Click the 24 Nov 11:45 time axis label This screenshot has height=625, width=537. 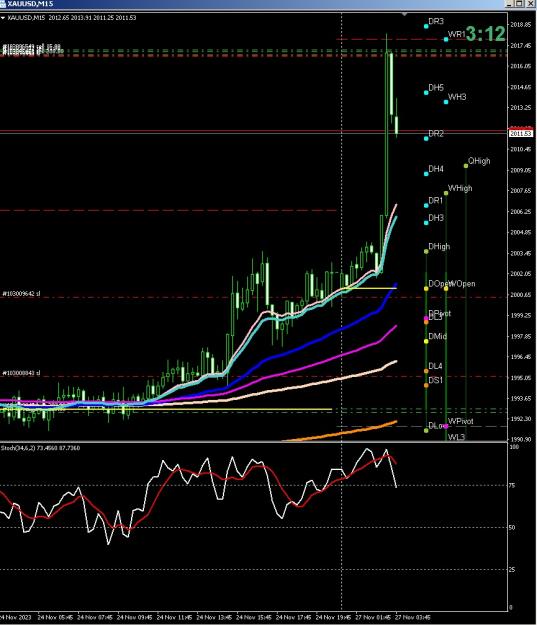pyautogui.click(x=174, y=617)
